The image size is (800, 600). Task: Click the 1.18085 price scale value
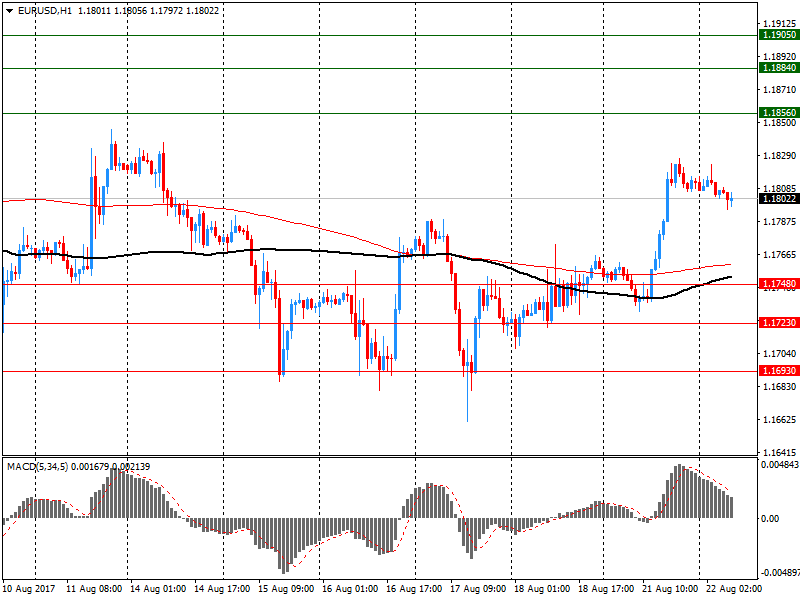[x=780, y=189]
